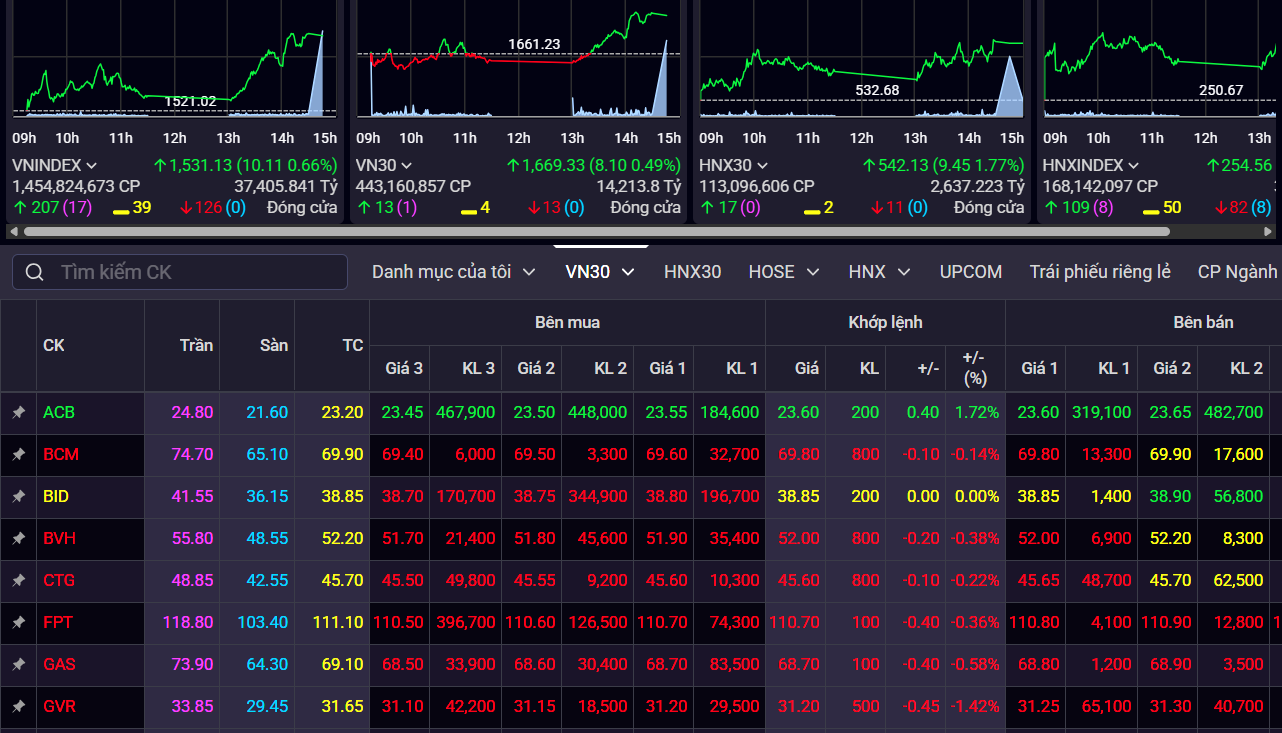The image size is (1282, 733).
Task: Click the search magnifier icon
Action: coord(34,271)
